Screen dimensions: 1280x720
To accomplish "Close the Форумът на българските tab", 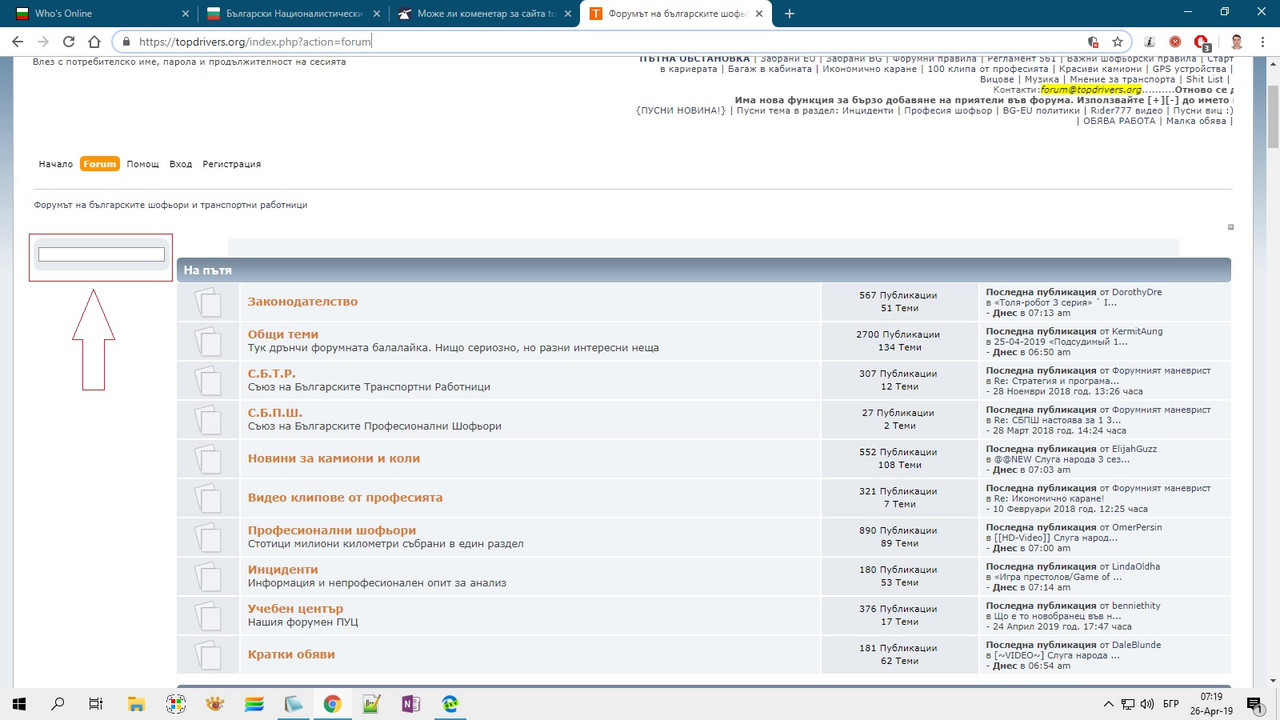I will pos(759,14).
